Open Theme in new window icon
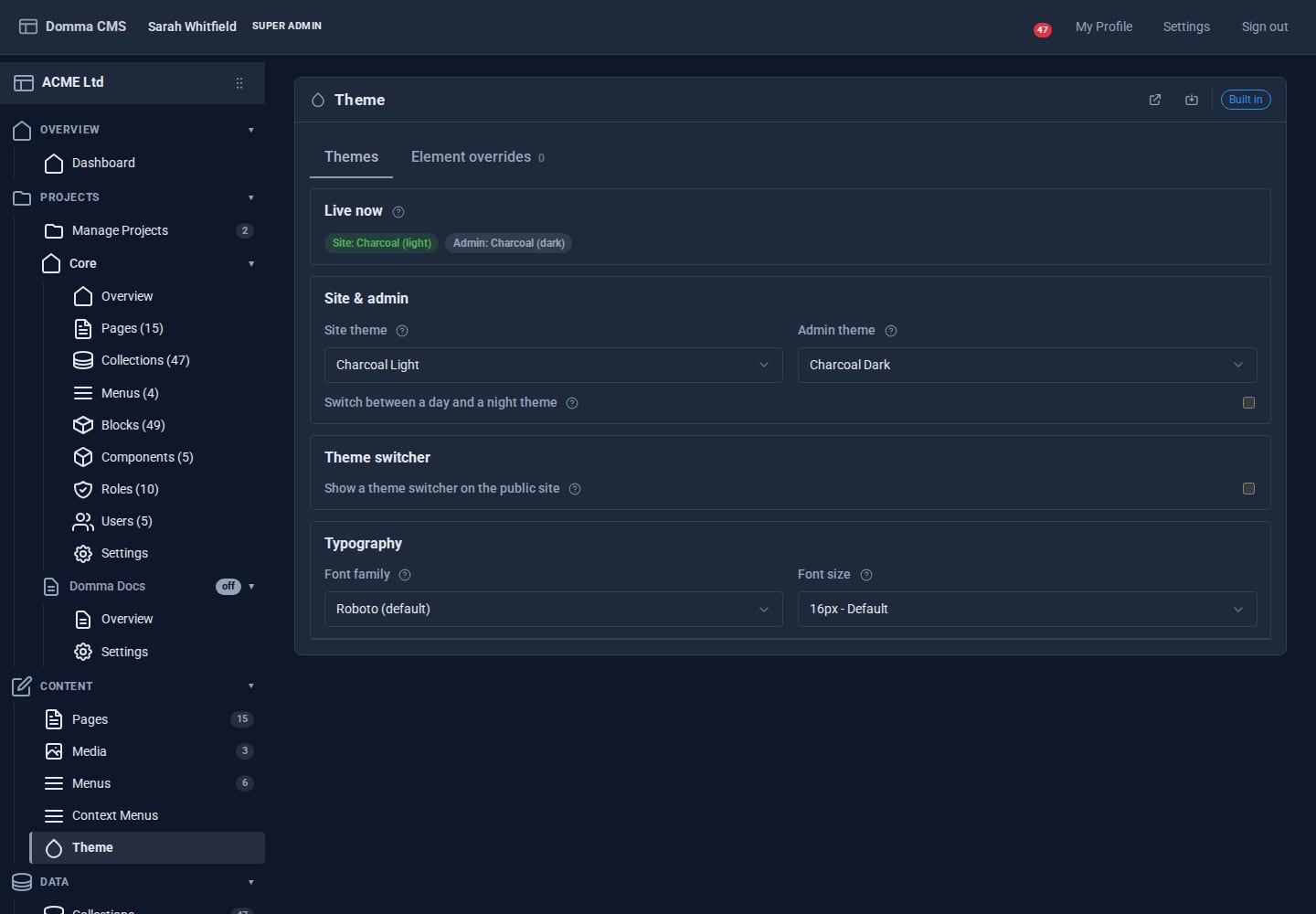Screen dimensions: 1316x914 (x=1155, y=100)
